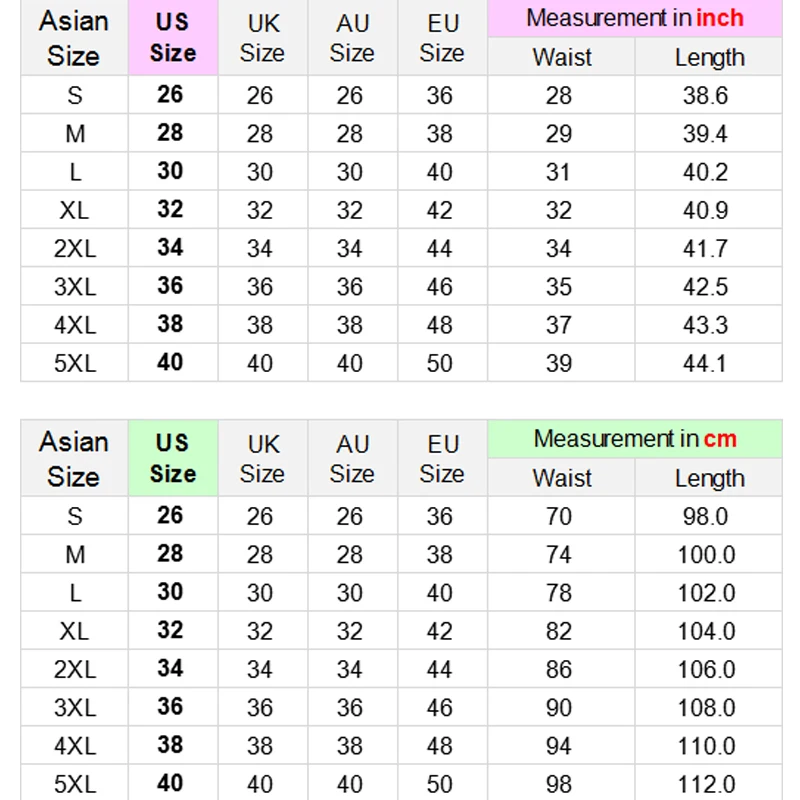
Task: Click the length value 43.3
Action: pos(708,324)
